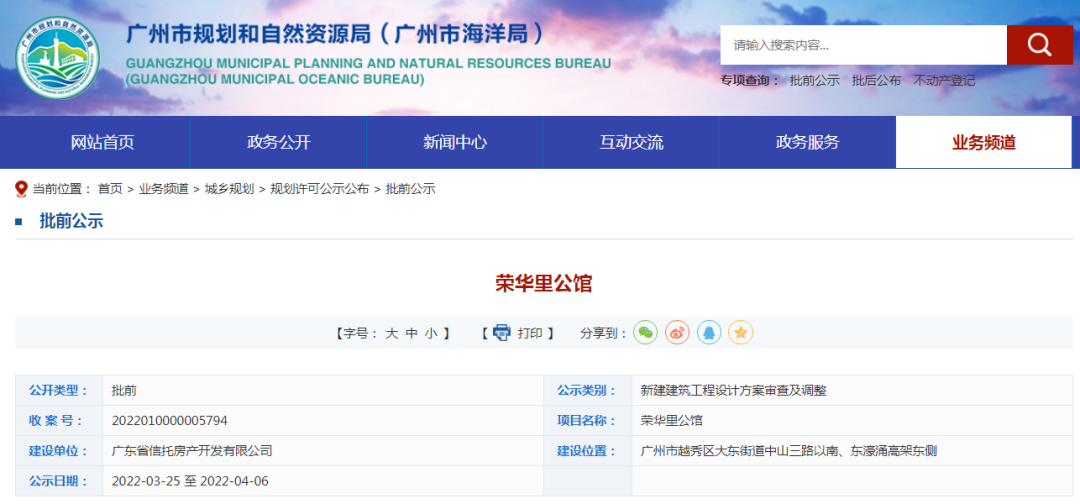Click the red location pin icon
The width and height of the screenshot is (1080, 504).
coord(21,189)
